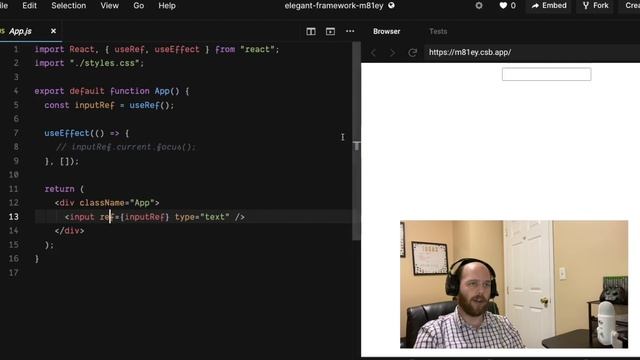The image size is (640, 360).
Task: Focus the text input in preview
Action: coord(547,74)
